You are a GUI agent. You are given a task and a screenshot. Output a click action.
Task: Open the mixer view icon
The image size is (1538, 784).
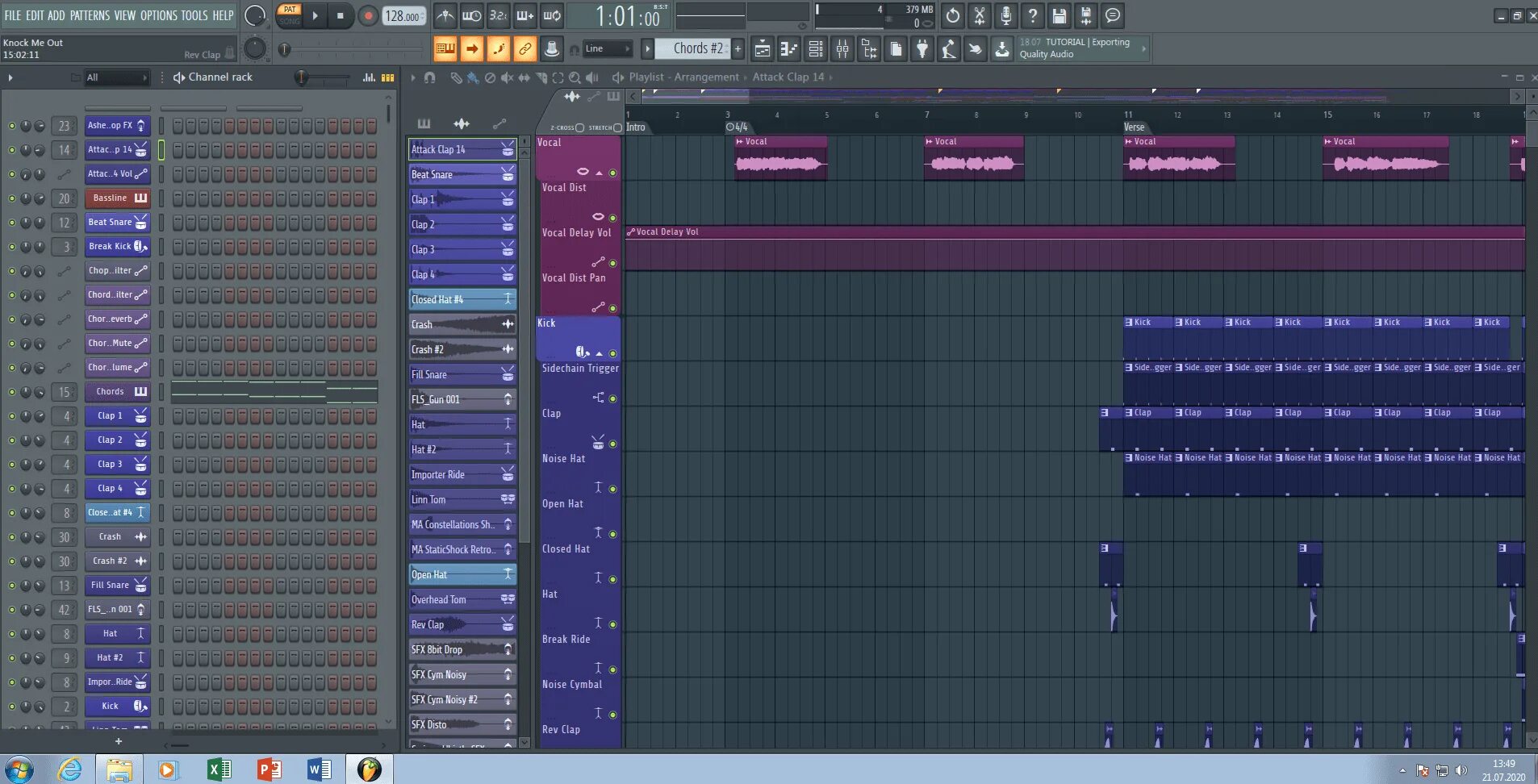click(x=842, y=49)
